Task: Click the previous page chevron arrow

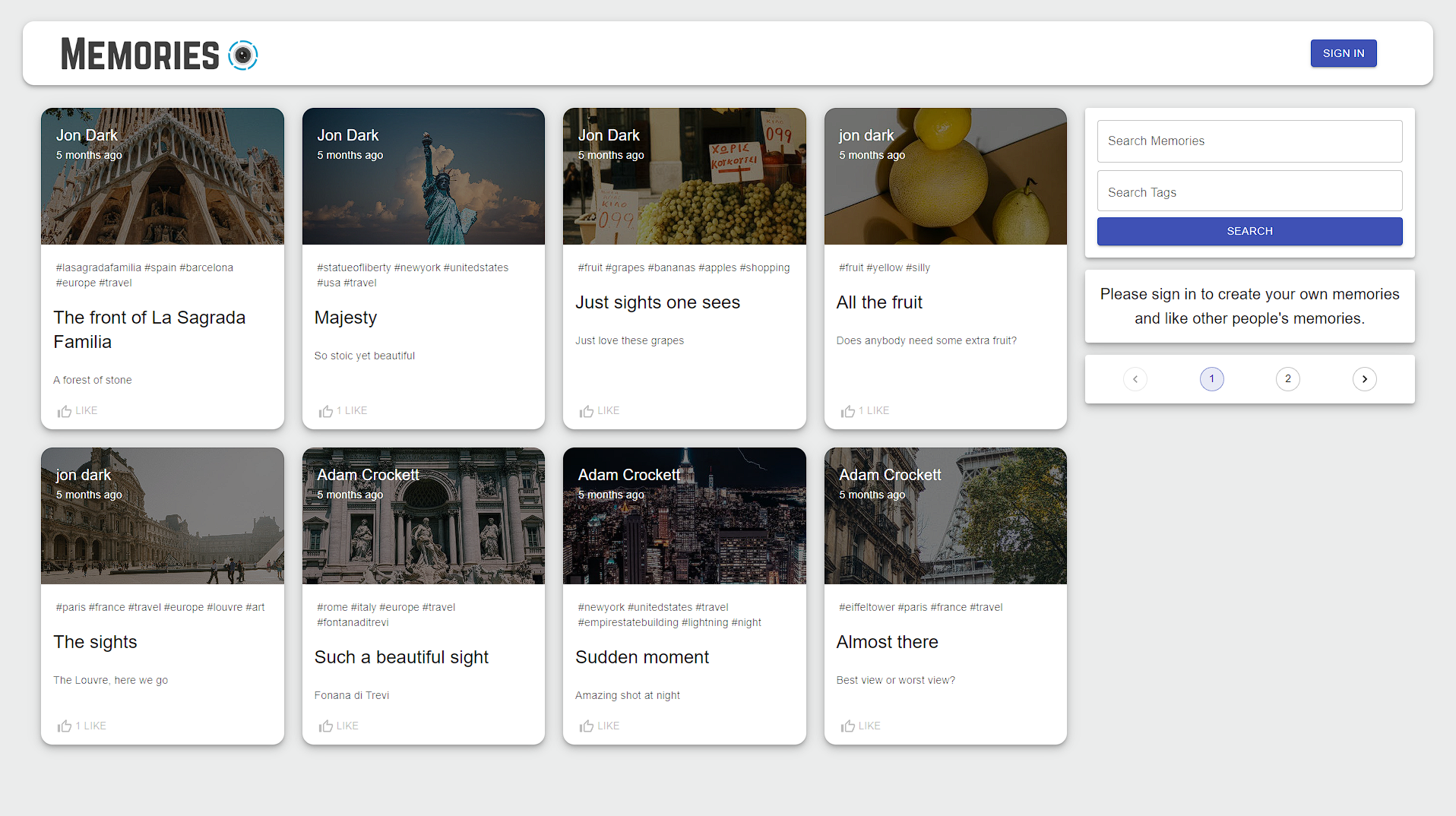Action: coord(1135,379)
